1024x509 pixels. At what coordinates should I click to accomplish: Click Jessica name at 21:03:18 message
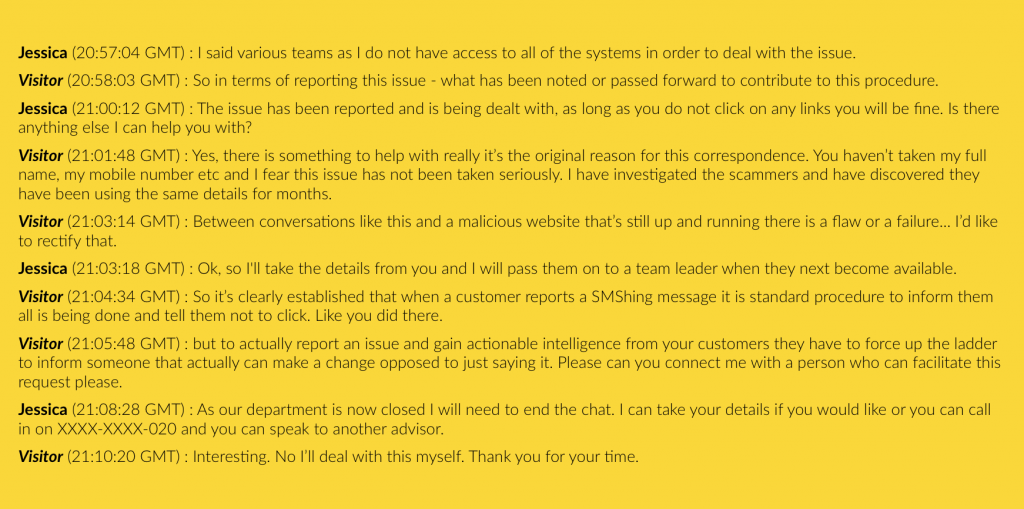pyautogui.click(x=42, y=269)
